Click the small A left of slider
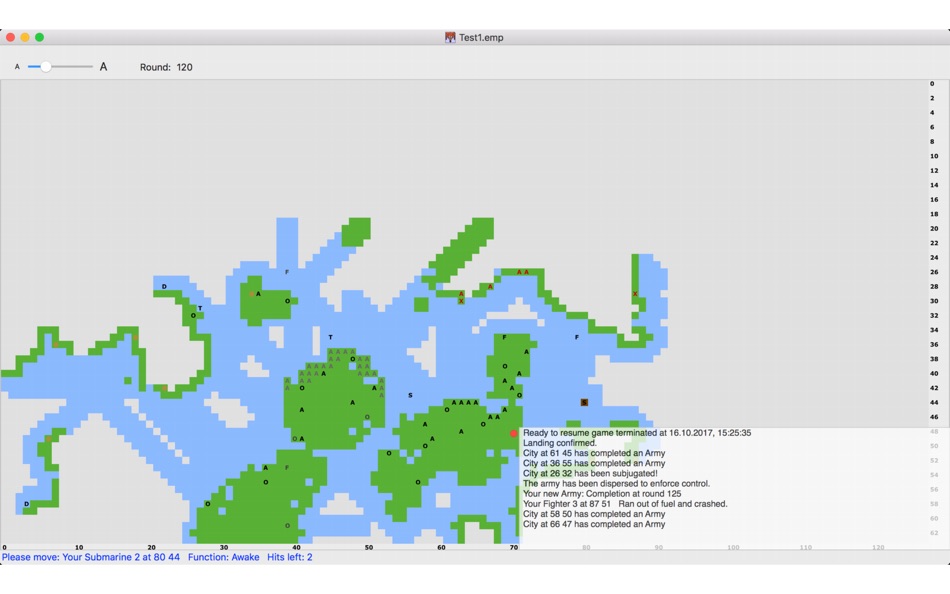Image resolution: width=950 pixels, height=594 pixels. [x=17, y=67]
